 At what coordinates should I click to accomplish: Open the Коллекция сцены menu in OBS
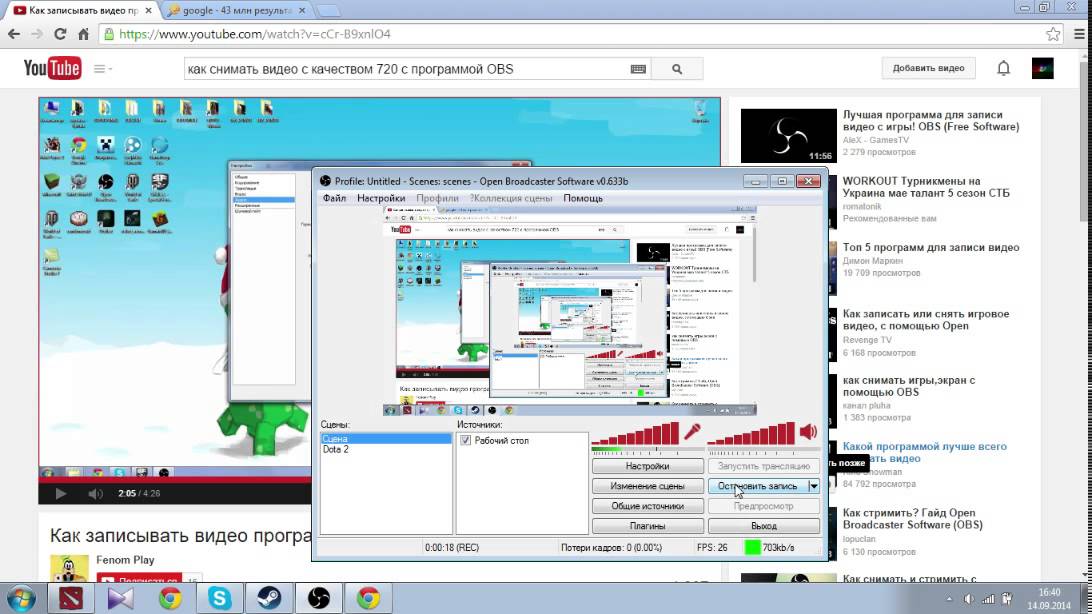click(x=511, y=198)
